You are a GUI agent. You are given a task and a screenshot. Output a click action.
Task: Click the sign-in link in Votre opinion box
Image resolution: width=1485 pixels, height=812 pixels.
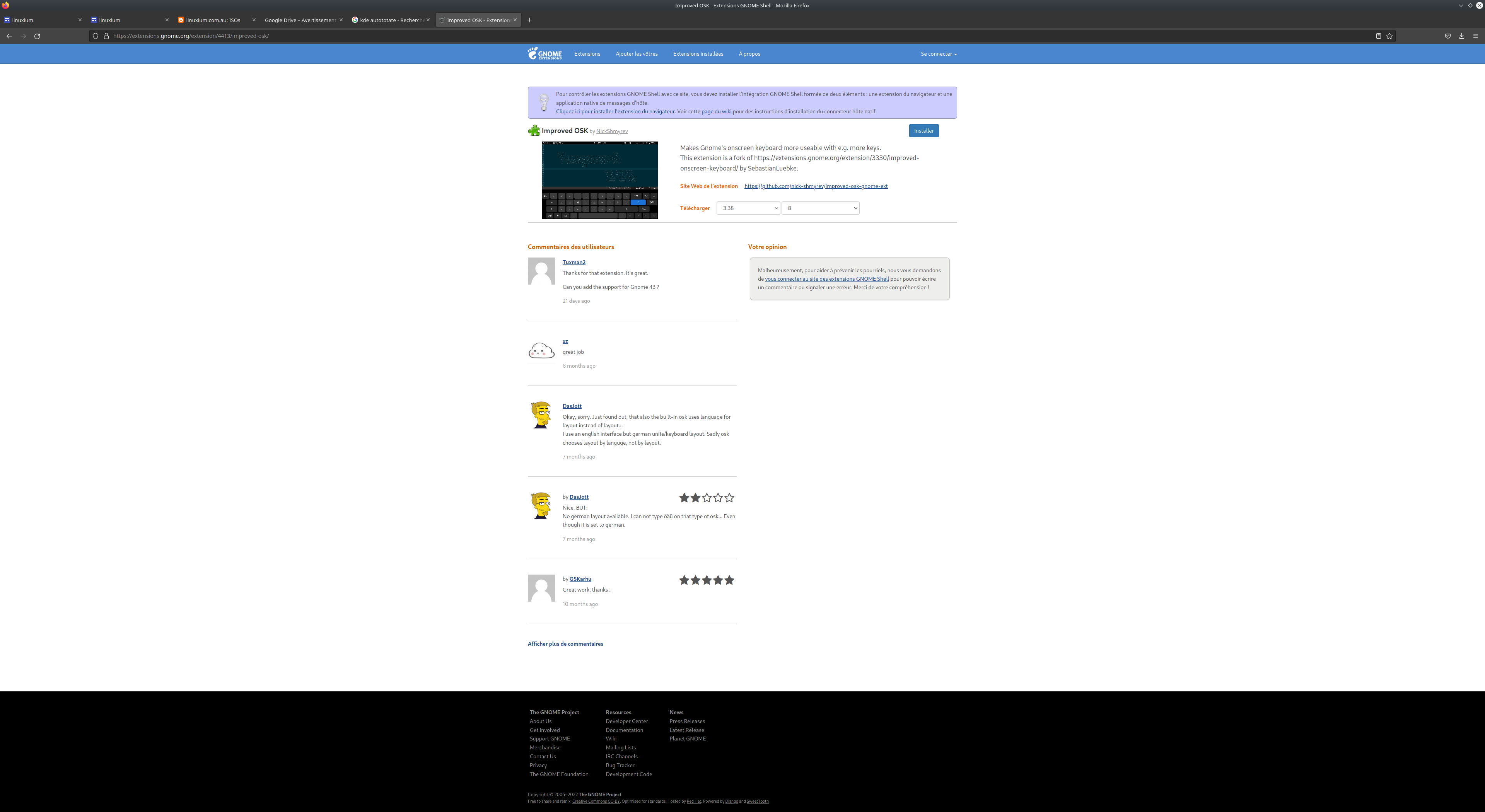tap(827, 279)
